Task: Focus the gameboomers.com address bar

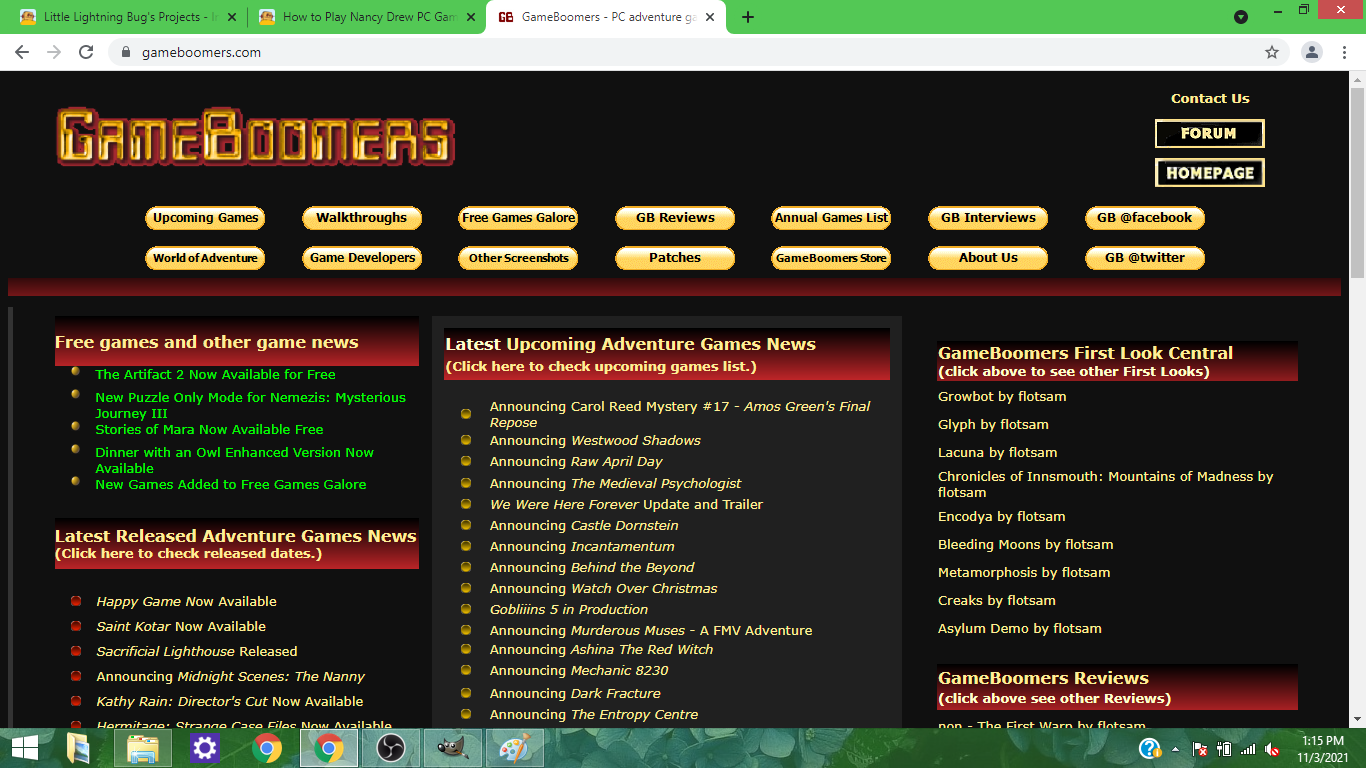Action: tap(700, 52)
